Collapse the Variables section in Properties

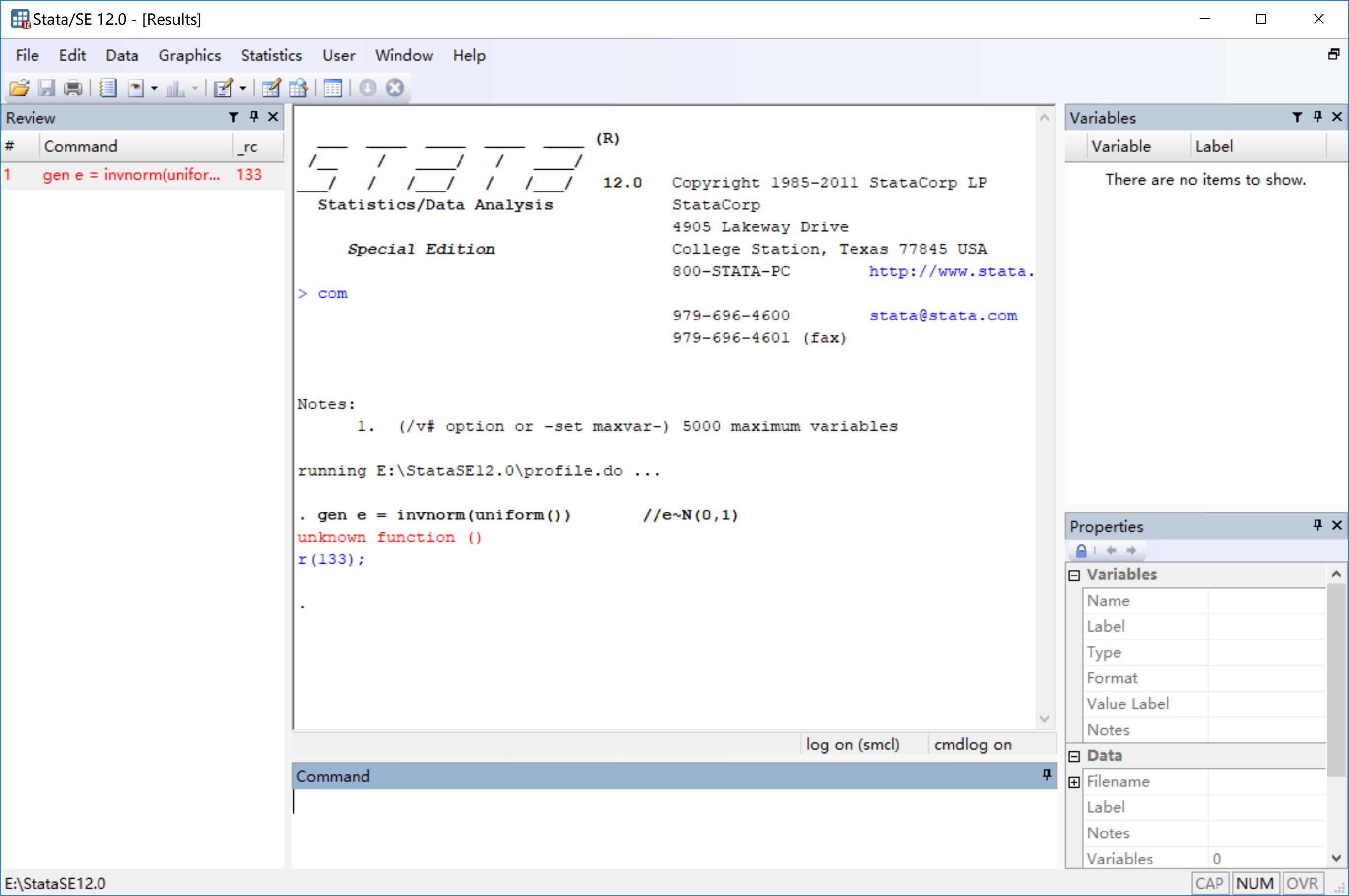point(1074,575)
